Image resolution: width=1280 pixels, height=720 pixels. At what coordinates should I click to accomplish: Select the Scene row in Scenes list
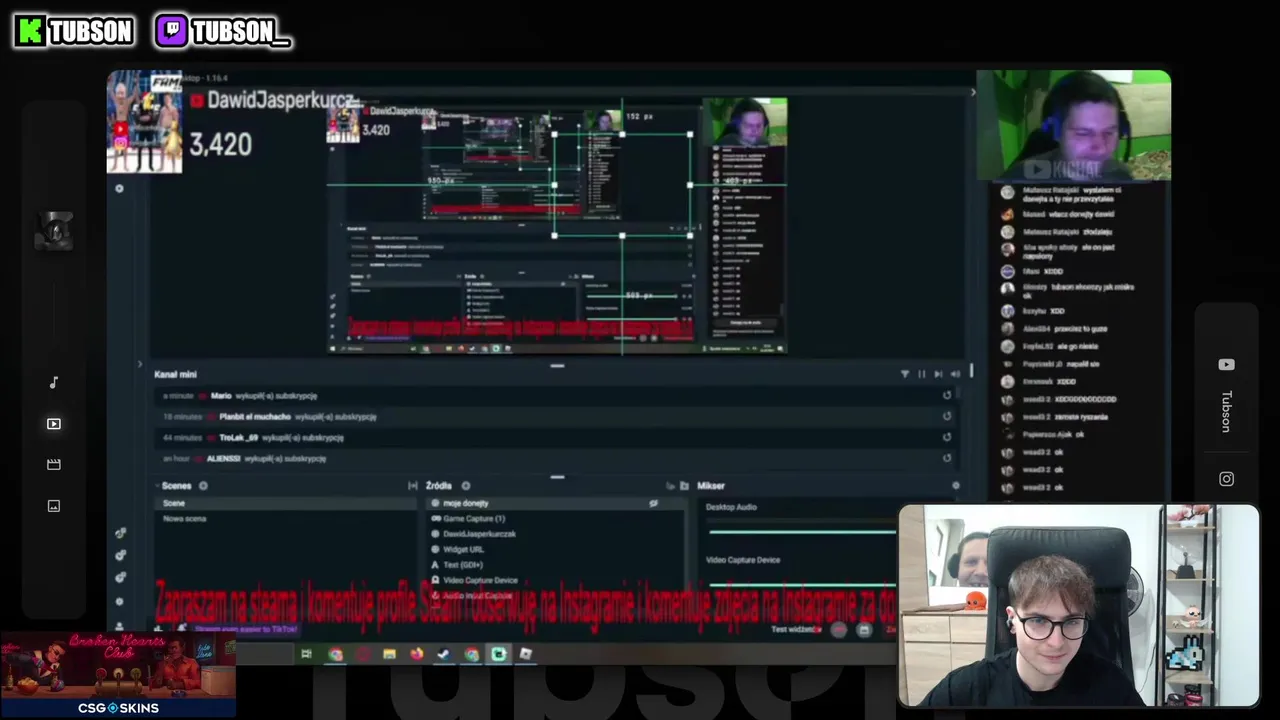pyautogui.click(x=286, y=503)
